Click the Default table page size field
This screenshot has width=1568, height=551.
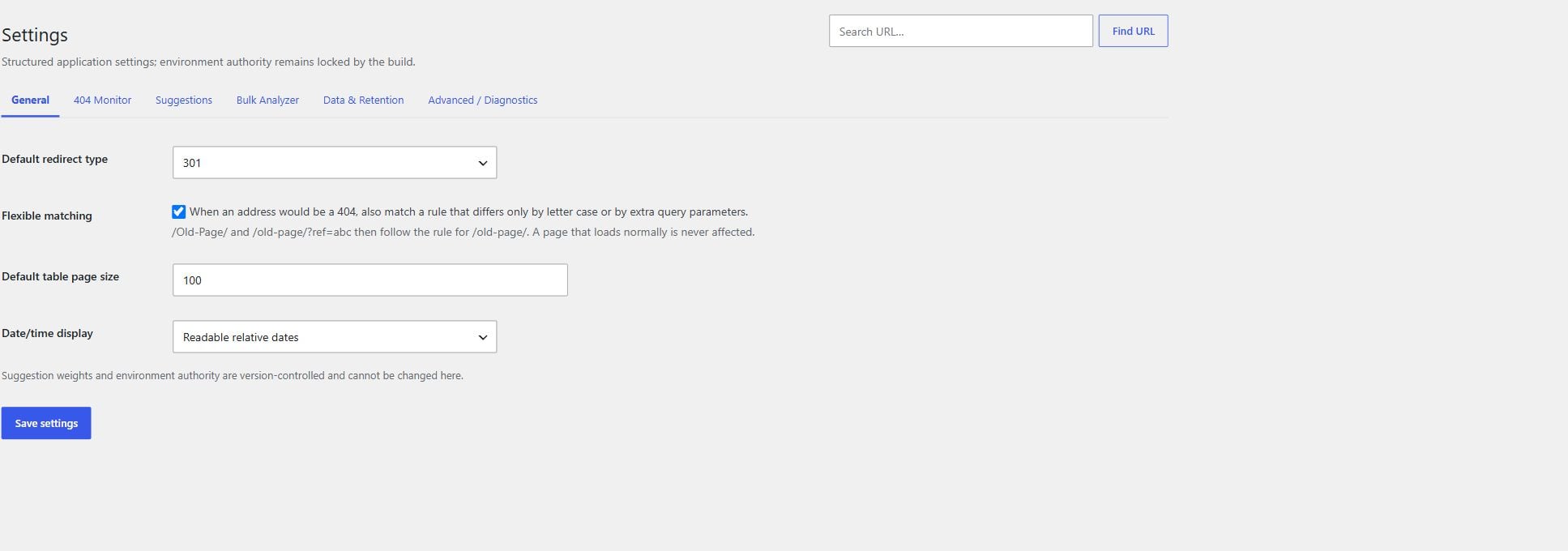[370, 280]
